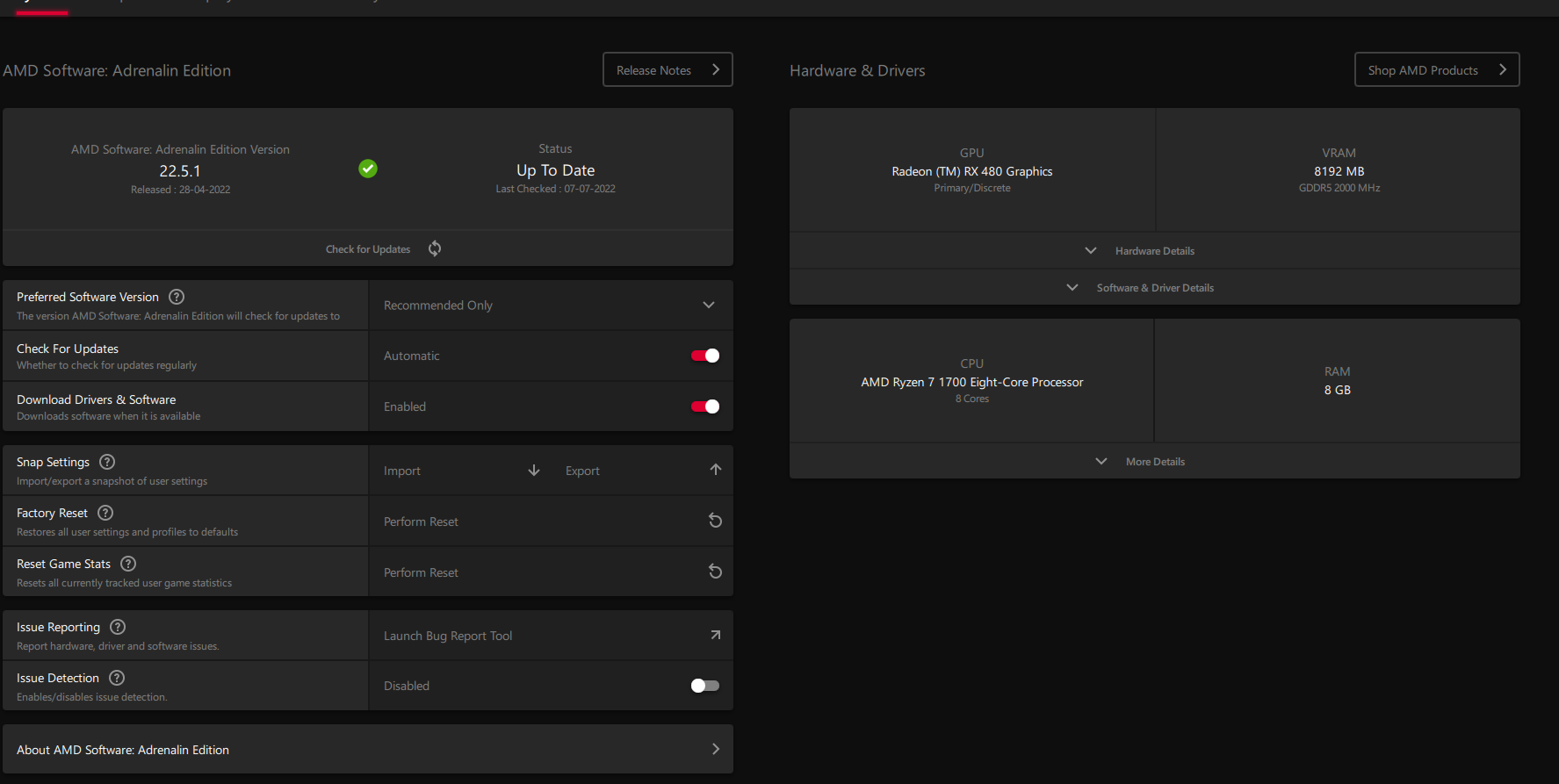
Task: Open help icon beside Factory Reset
Action: pos(105,513)
